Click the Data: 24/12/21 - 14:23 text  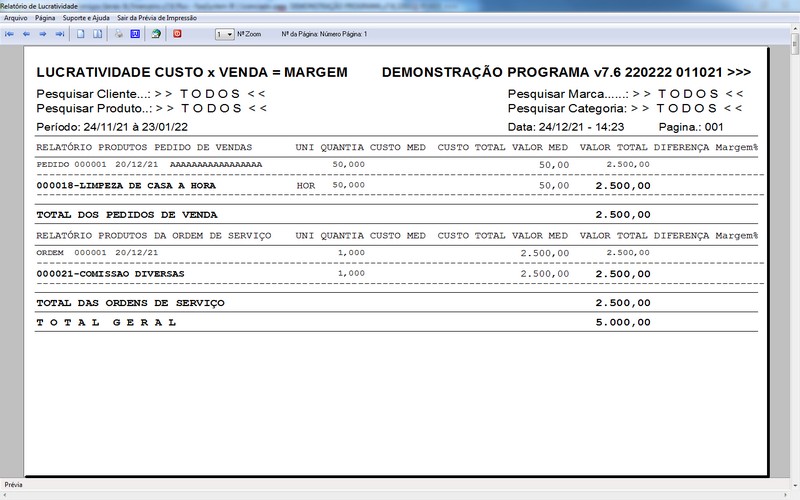point(566,127)
